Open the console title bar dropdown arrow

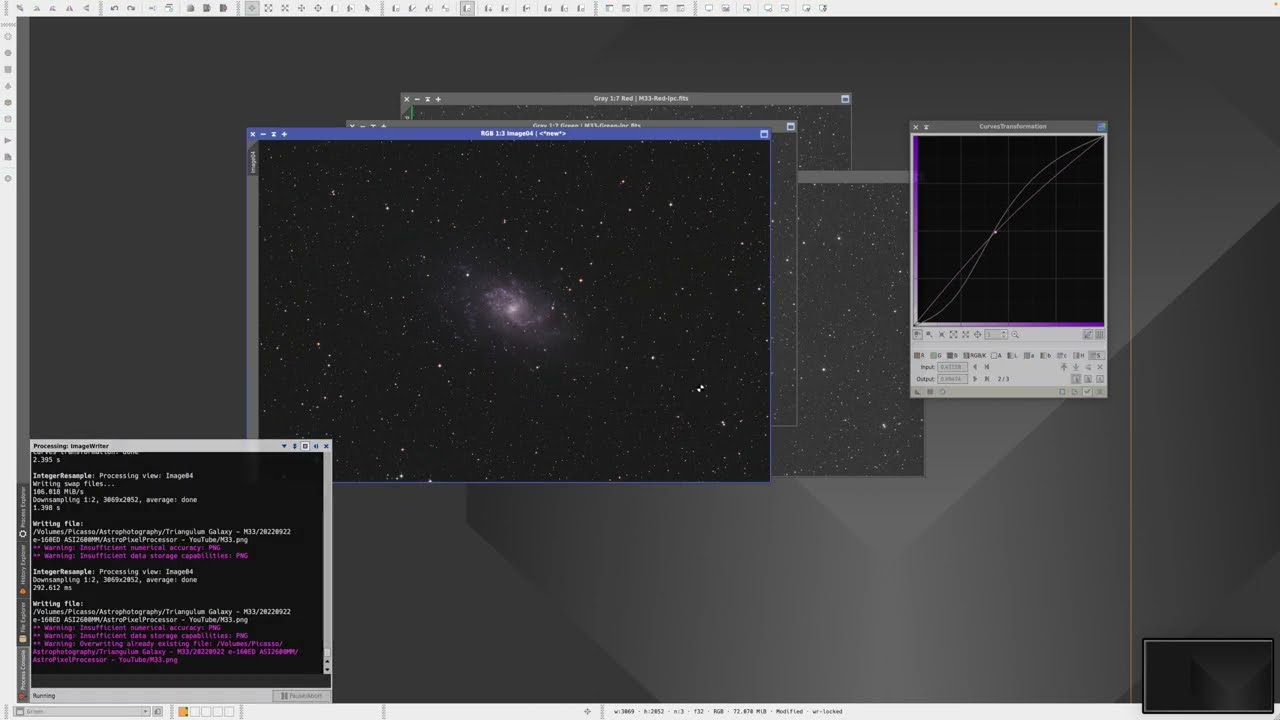pyautogui.click(x=284, y=446)
